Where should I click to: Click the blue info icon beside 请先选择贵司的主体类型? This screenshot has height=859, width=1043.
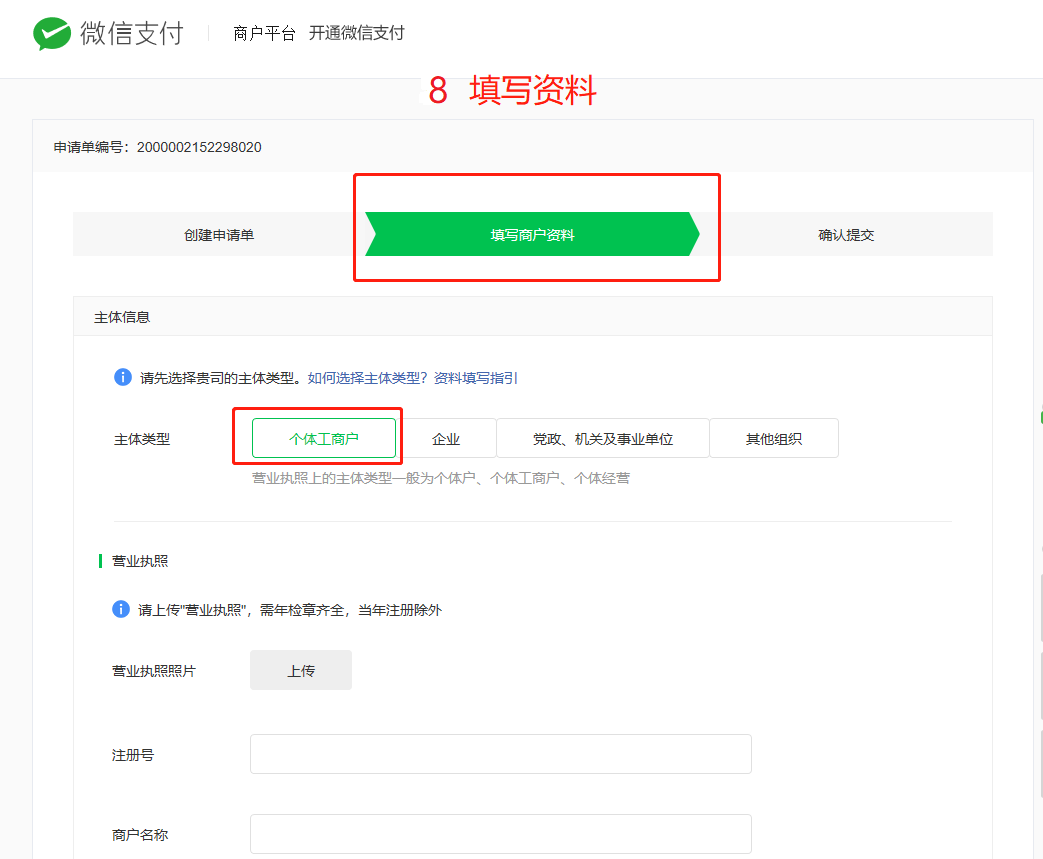point(122,377)
